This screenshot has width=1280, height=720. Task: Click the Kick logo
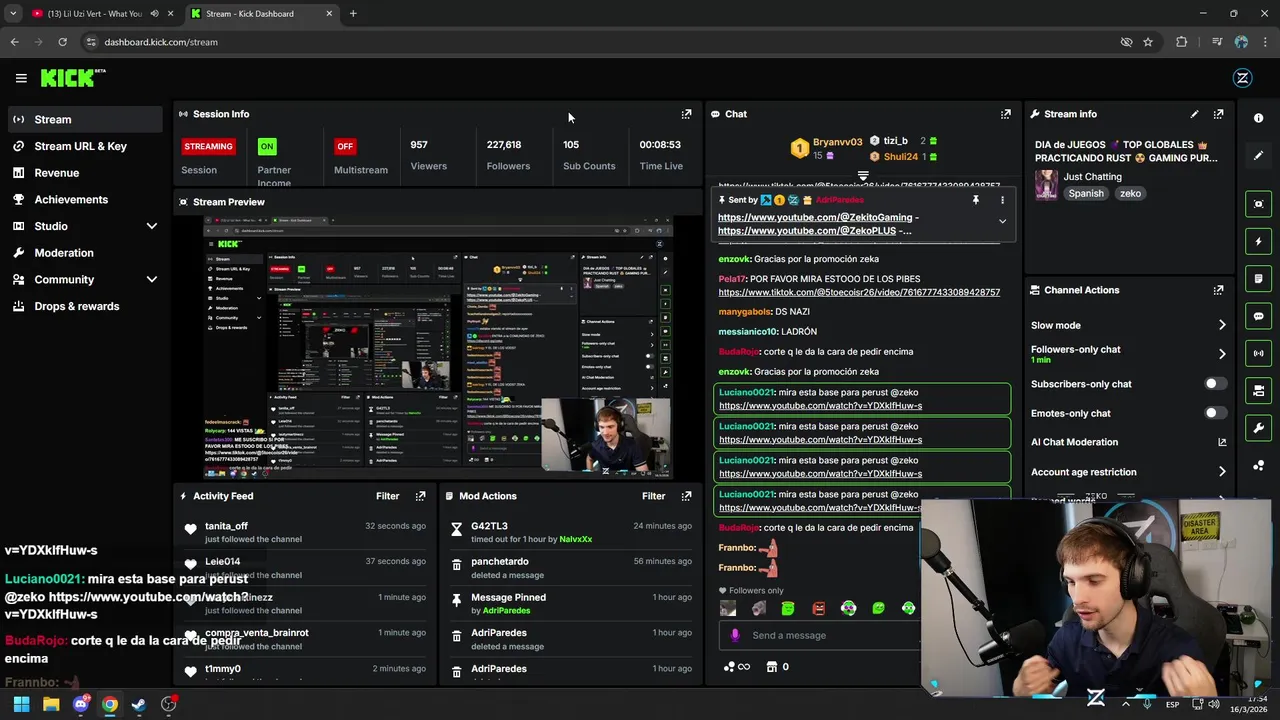point(72,78)
